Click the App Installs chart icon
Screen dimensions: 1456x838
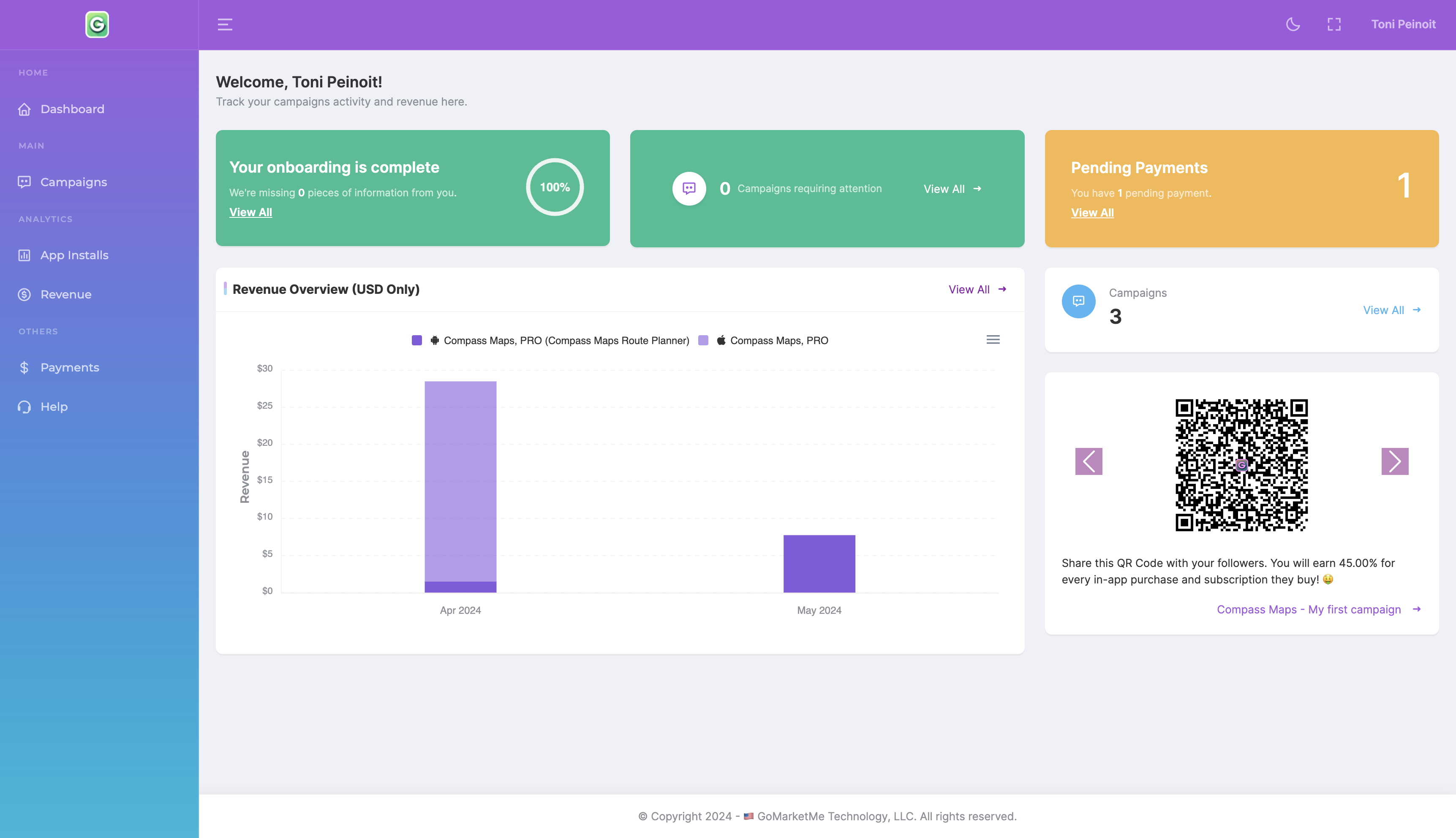[24, 255]
